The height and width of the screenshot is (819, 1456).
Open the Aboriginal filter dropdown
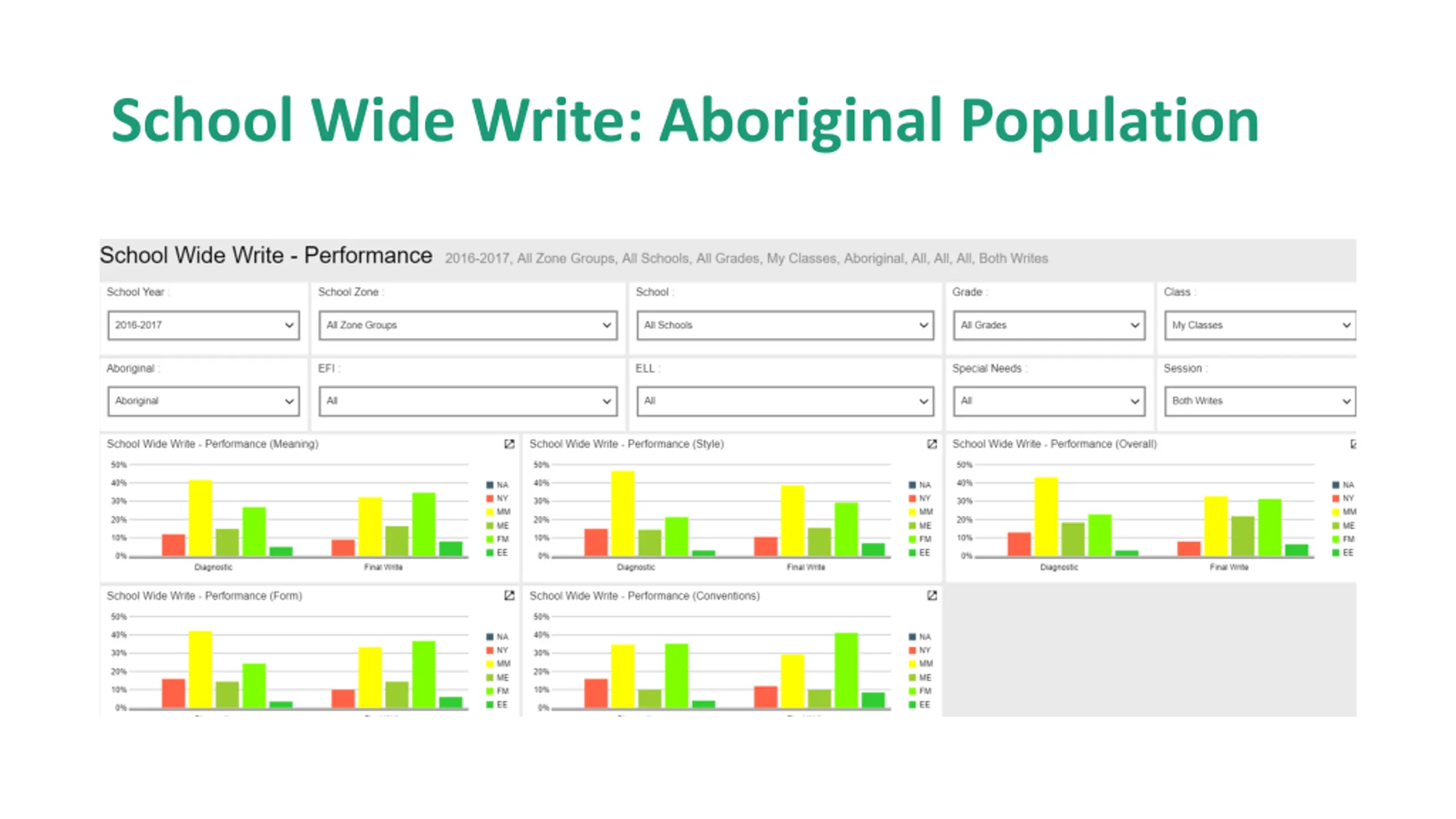pyautogui.click(x=204, y=401)
